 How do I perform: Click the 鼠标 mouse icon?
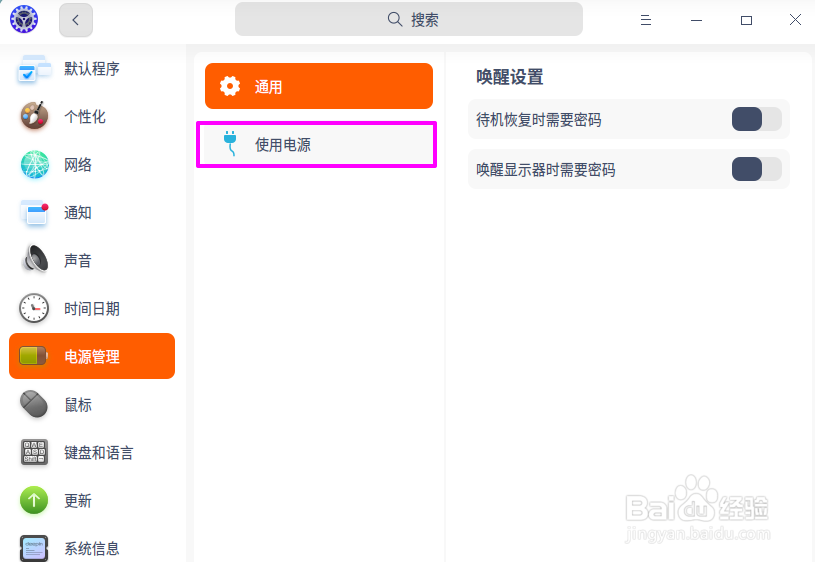pos(34,404)
